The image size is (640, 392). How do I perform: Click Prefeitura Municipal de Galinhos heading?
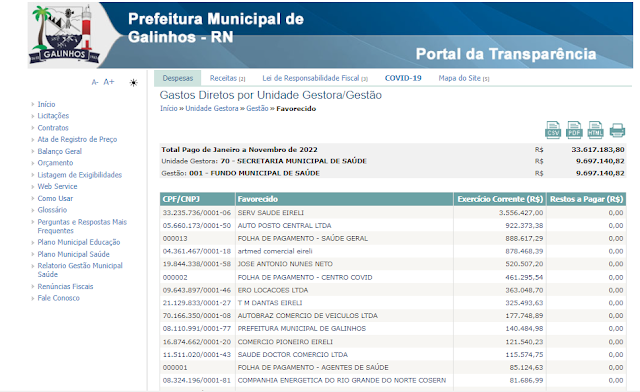pos(216,28)
